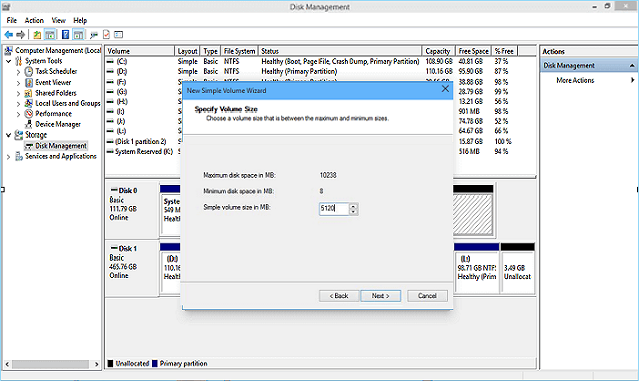Expand the Performance node

pyautogui.click(x=18, y=114)
